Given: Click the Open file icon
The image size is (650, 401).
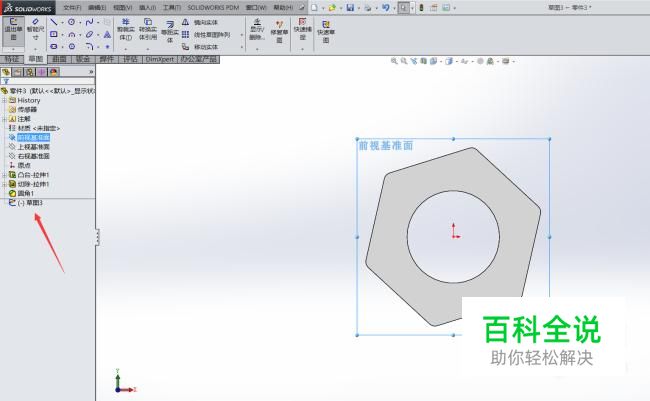Looking at the screenshot, I should (x=332, y=7).
